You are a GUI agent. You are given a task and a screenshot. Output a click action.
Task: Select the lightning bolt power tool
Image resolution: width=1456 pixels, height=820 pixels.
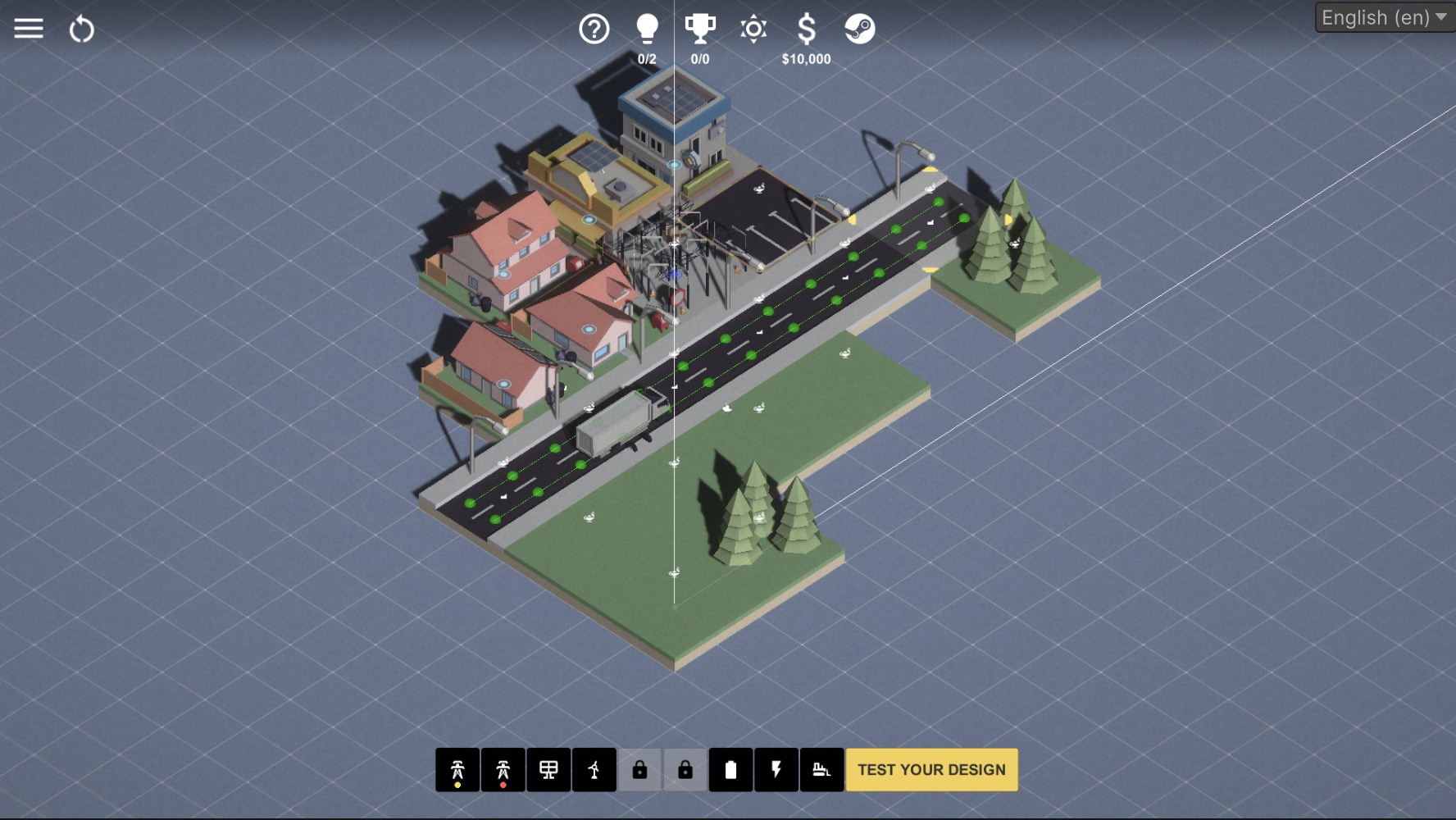pyautogui.click(x=776, y=770)
